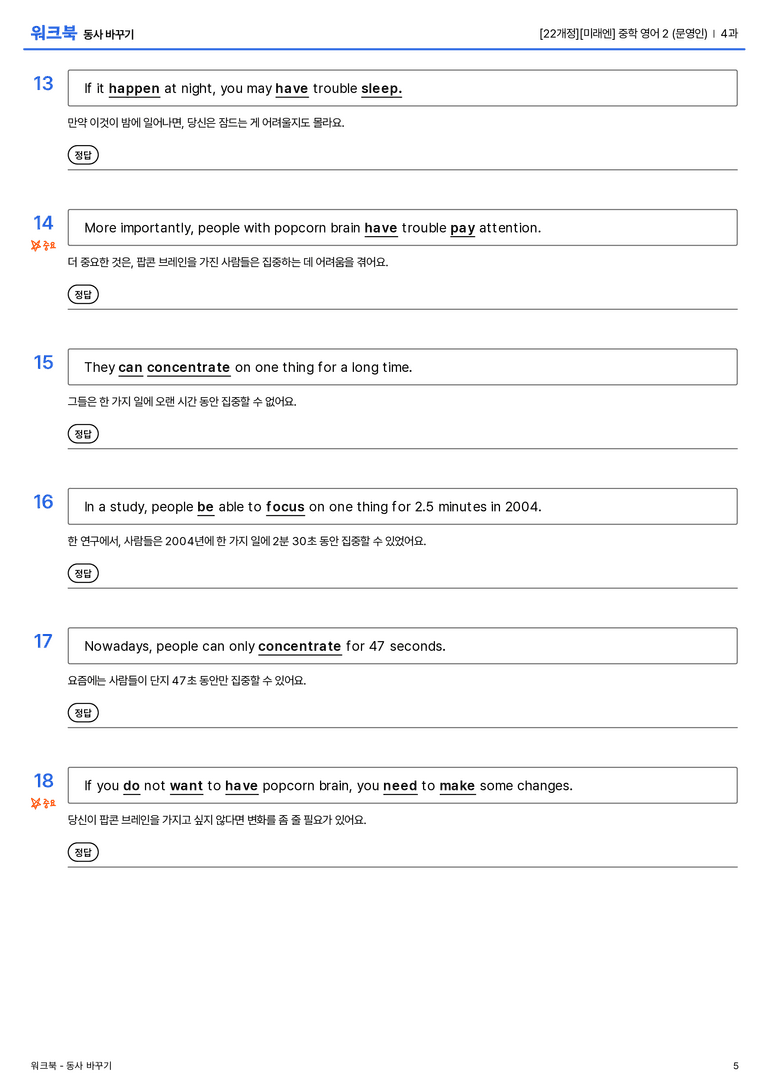Click the question number 15
The image size is (768, 1087).
(43, 362)
